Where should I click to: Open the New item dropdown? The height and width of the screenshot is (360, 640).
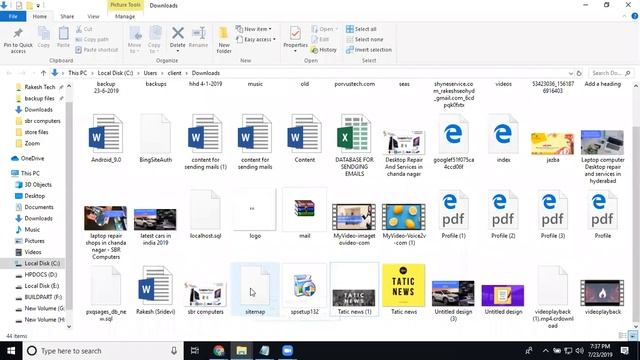[x=254, y=29]
